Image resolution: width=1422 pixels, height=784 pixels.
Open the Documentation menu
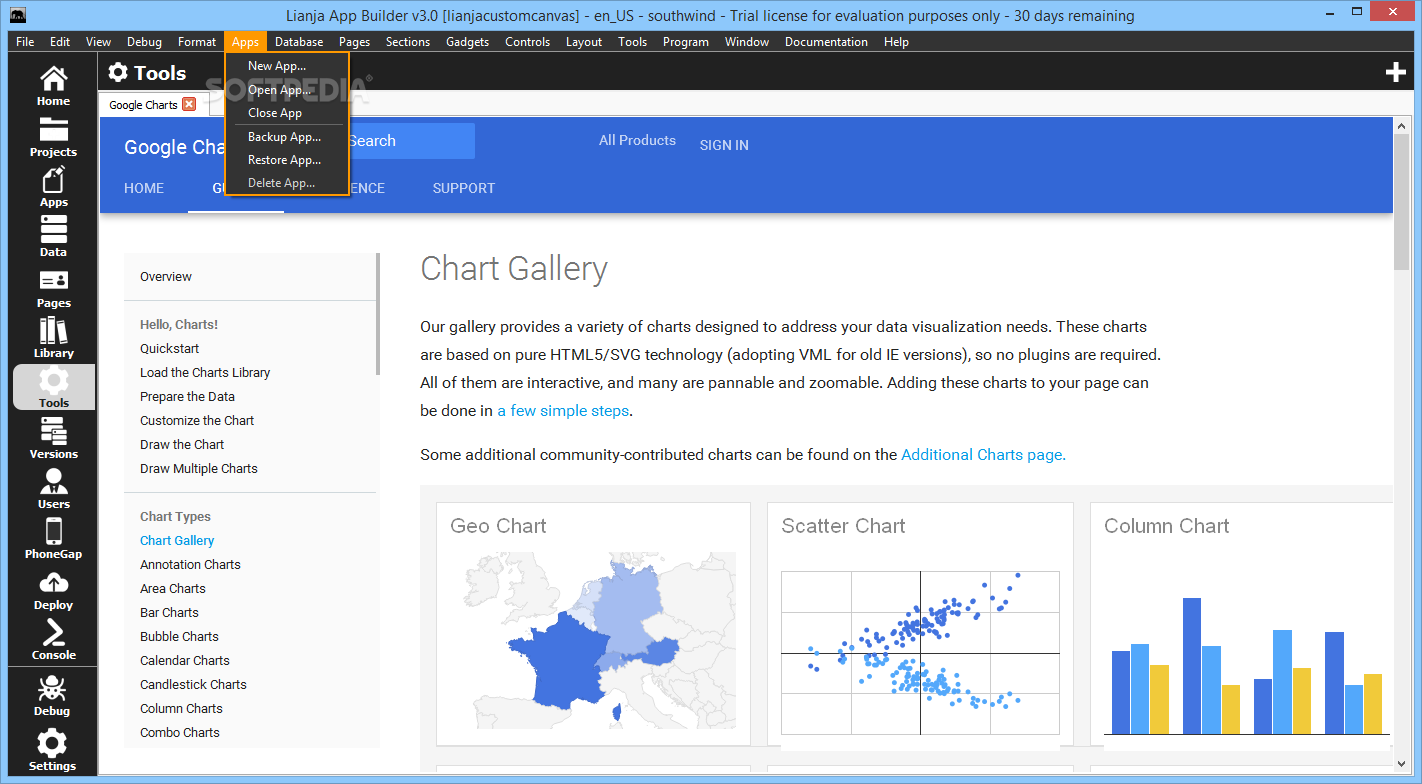click(x=826, y=42)
